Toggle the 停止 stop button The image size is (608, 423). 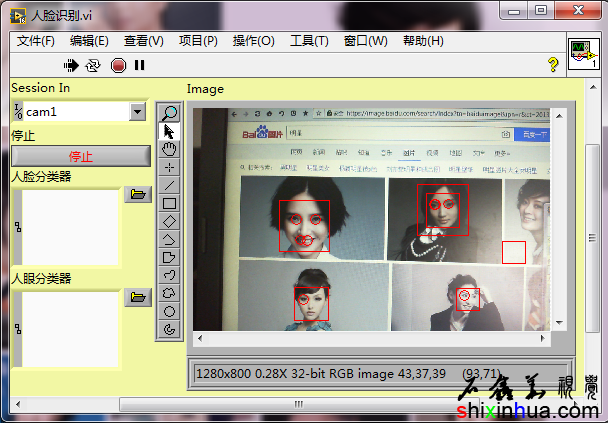[x=80, y=156]
